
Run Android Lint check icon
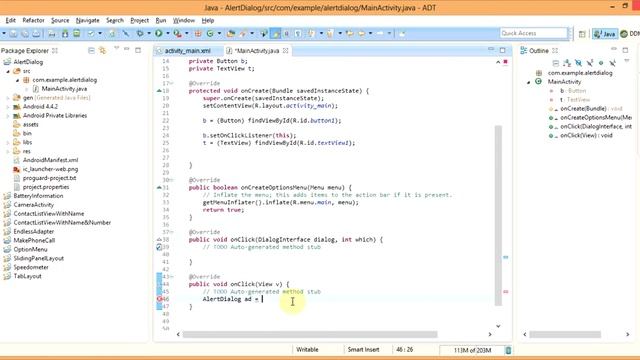point(91,33)
